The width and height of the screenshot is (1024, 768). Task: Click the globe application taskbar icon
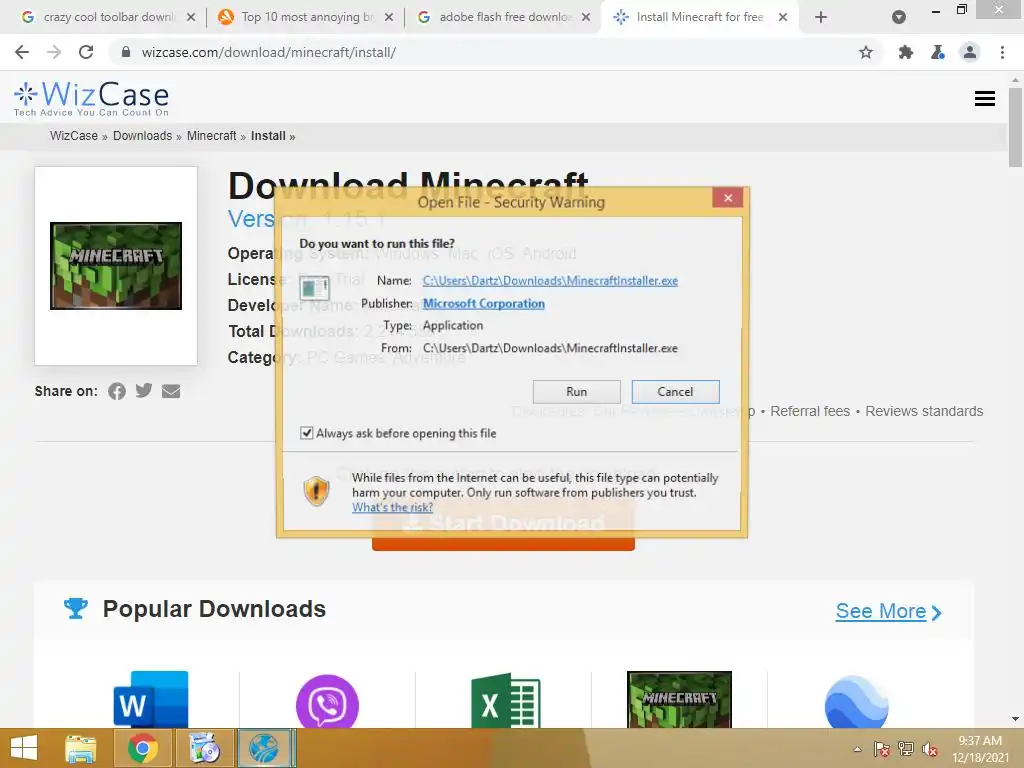(x=266, y=748)
